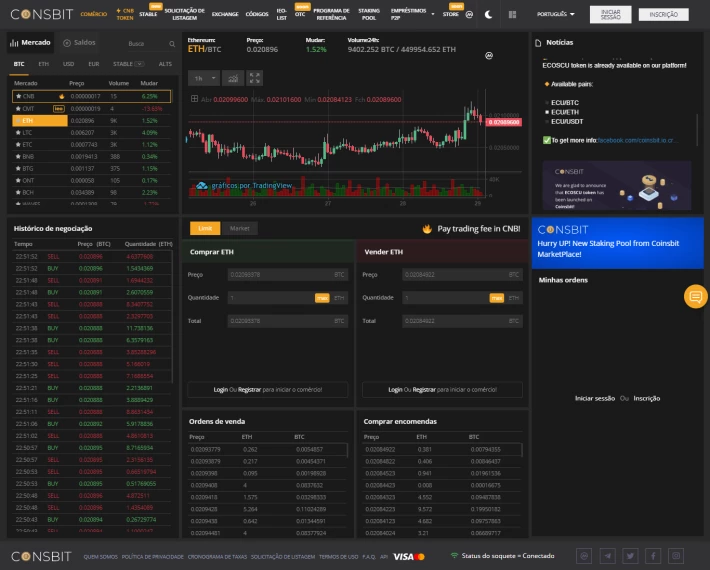710x570 pixels.
Task: Click Iniciar sessão link in Minhas ordens
Action: (x=595, y=398)
